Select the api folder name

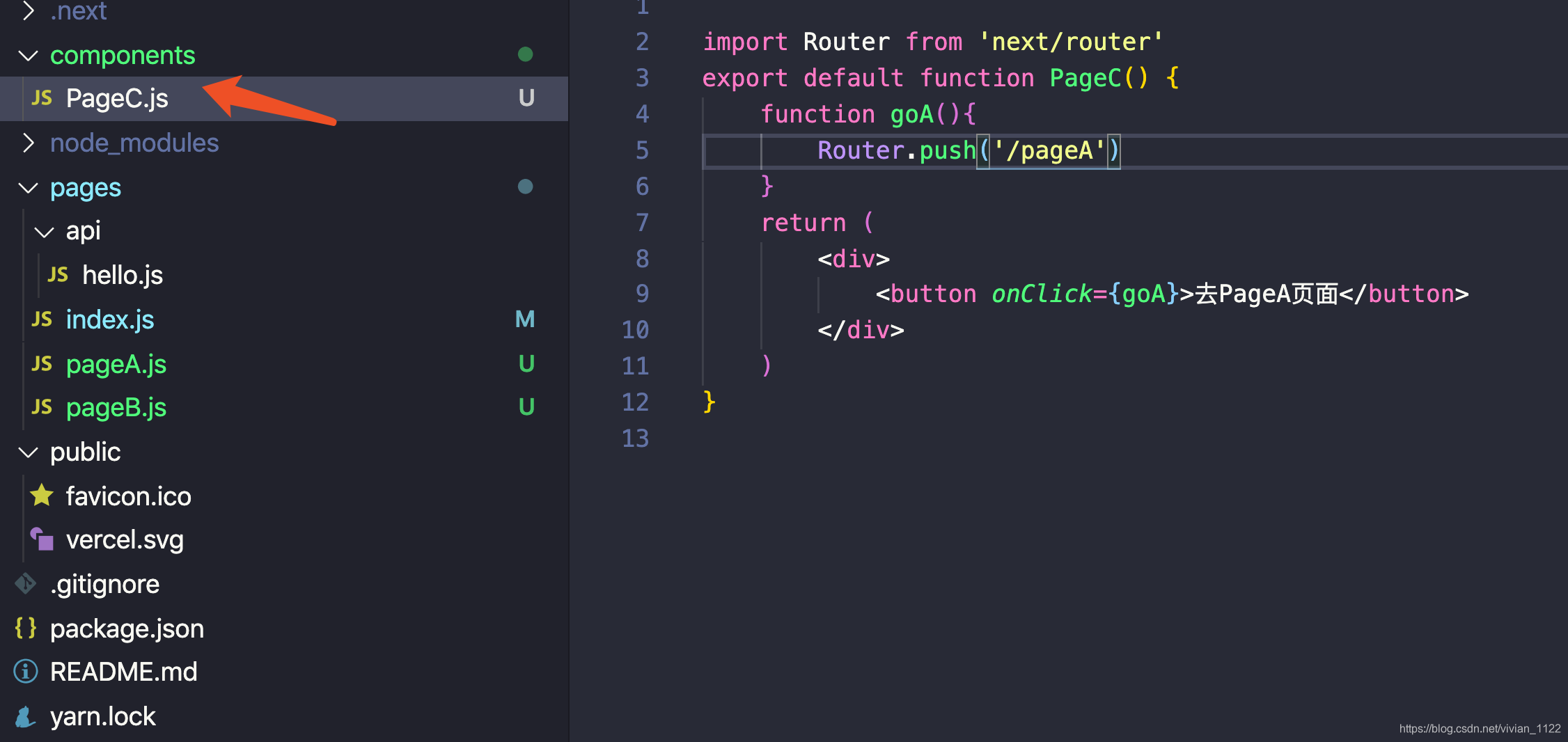(x=84, y=232)
